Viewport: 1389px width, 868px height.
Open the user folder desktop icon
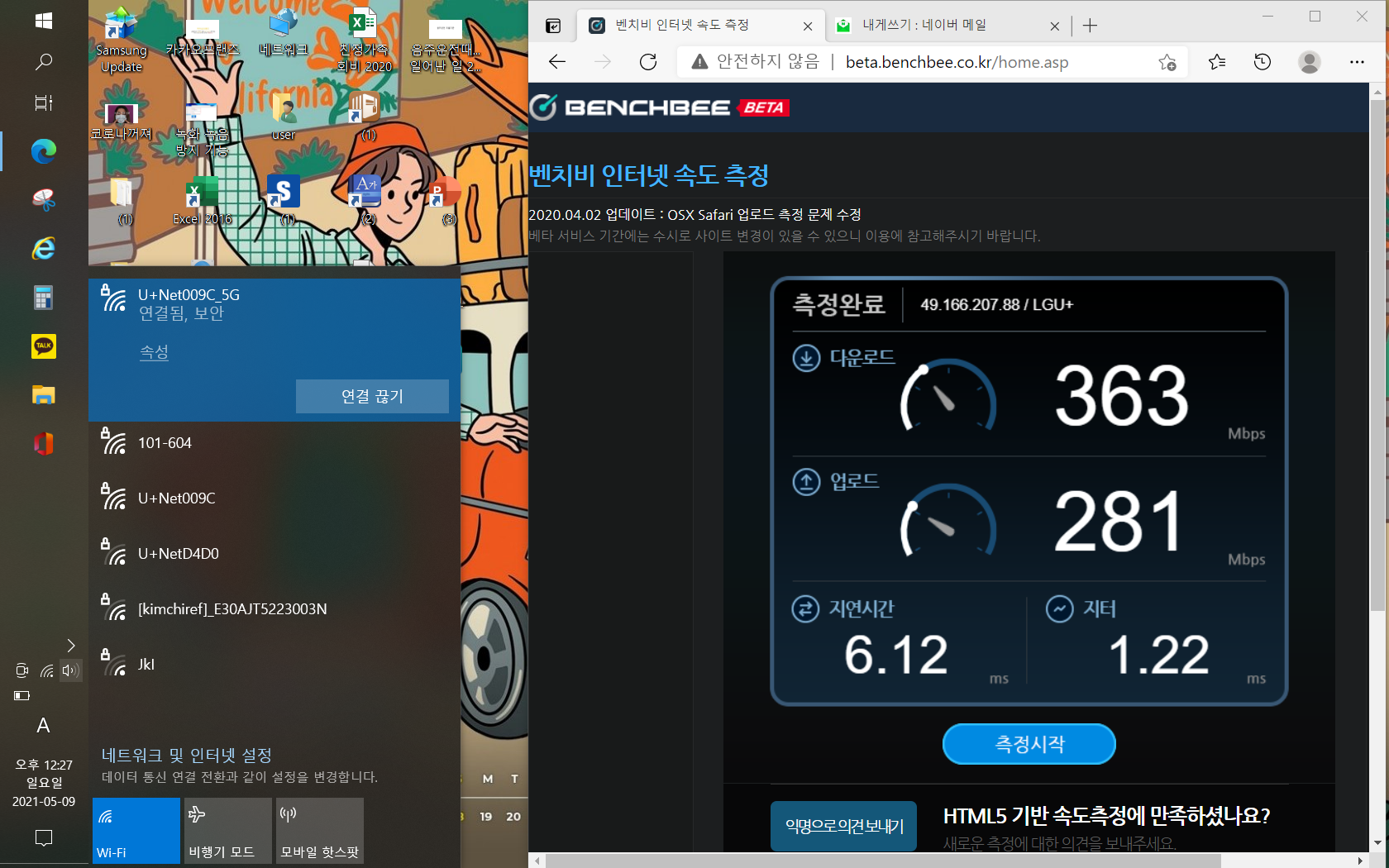coord(283,116)
